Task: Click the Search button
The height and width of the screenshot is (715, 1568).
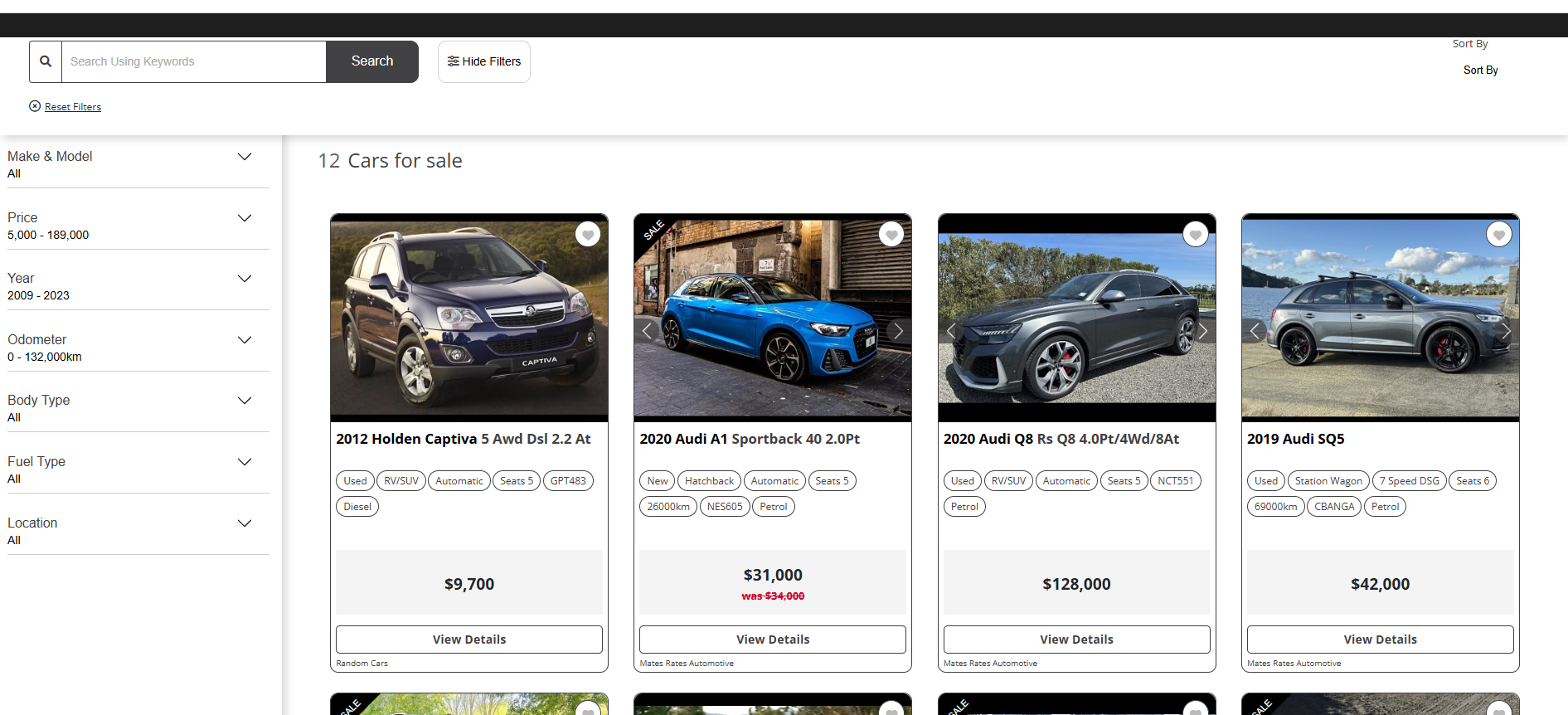Action: 371,61
